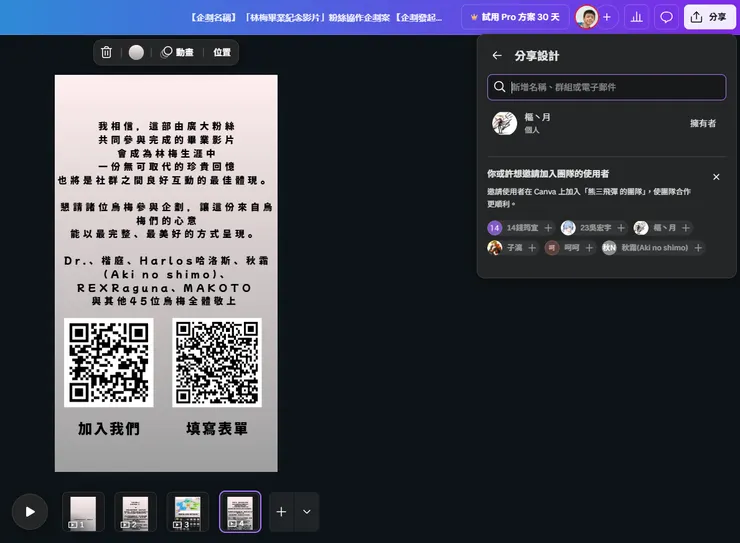Add 子瀛 to the team
This screenshot has height=543, width=740.
[x=532, y=248]
